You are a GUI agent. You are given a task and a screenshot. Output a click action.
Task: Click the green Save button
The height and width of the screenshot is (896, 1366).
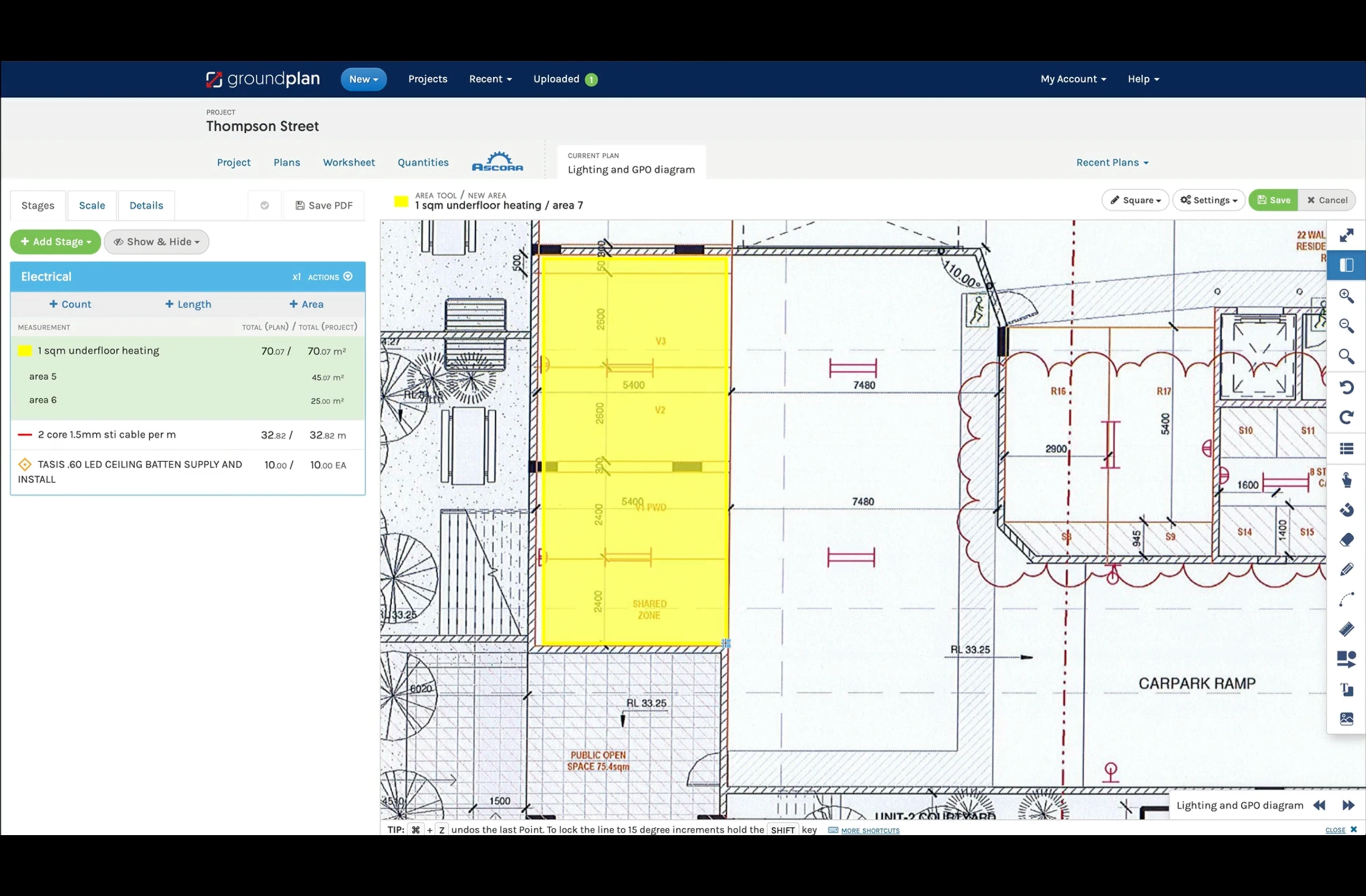pos(1273,200)
